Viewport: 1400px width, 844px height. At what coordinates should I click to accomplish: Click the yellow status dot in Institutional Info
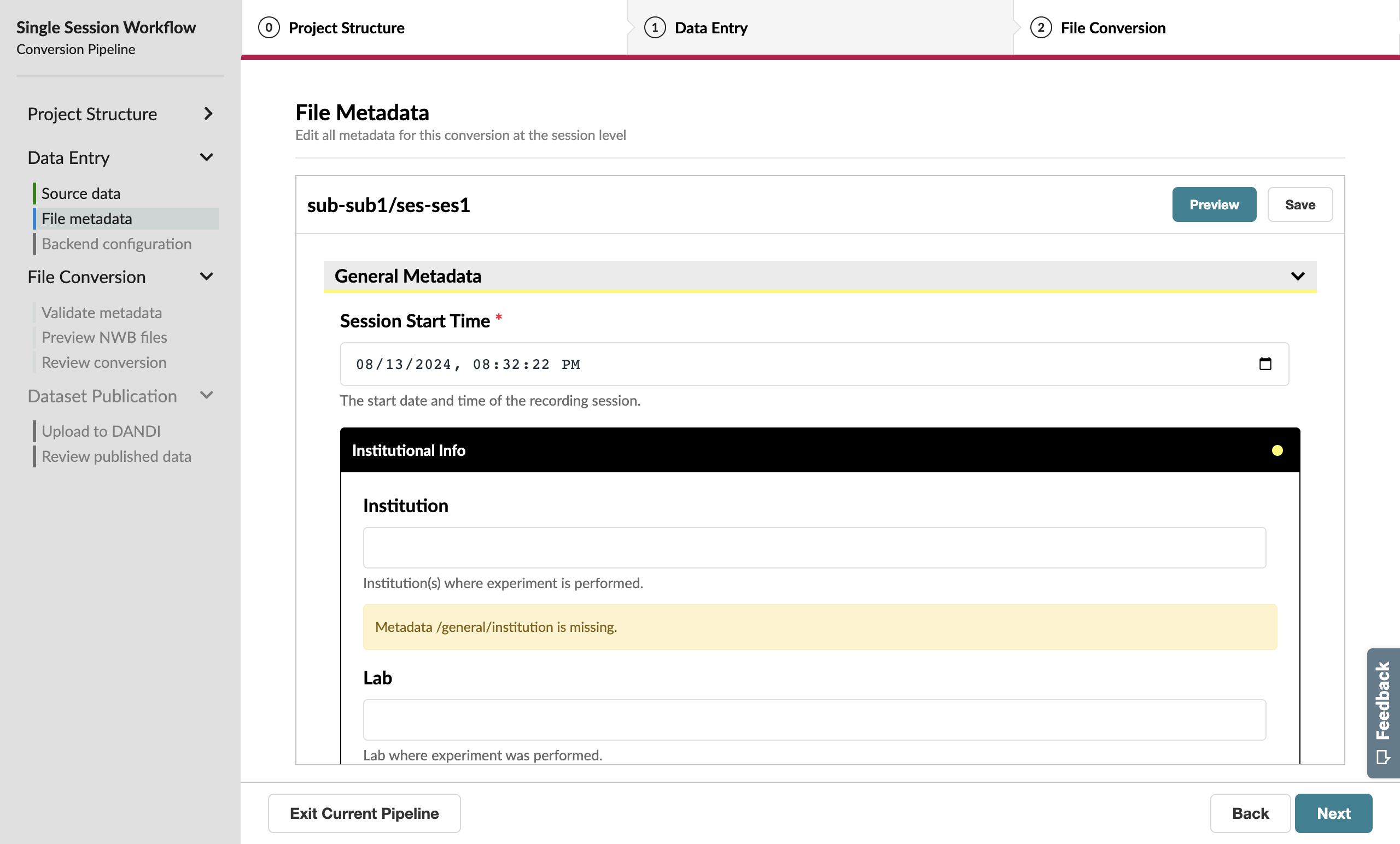click(x=1277, y=450)
